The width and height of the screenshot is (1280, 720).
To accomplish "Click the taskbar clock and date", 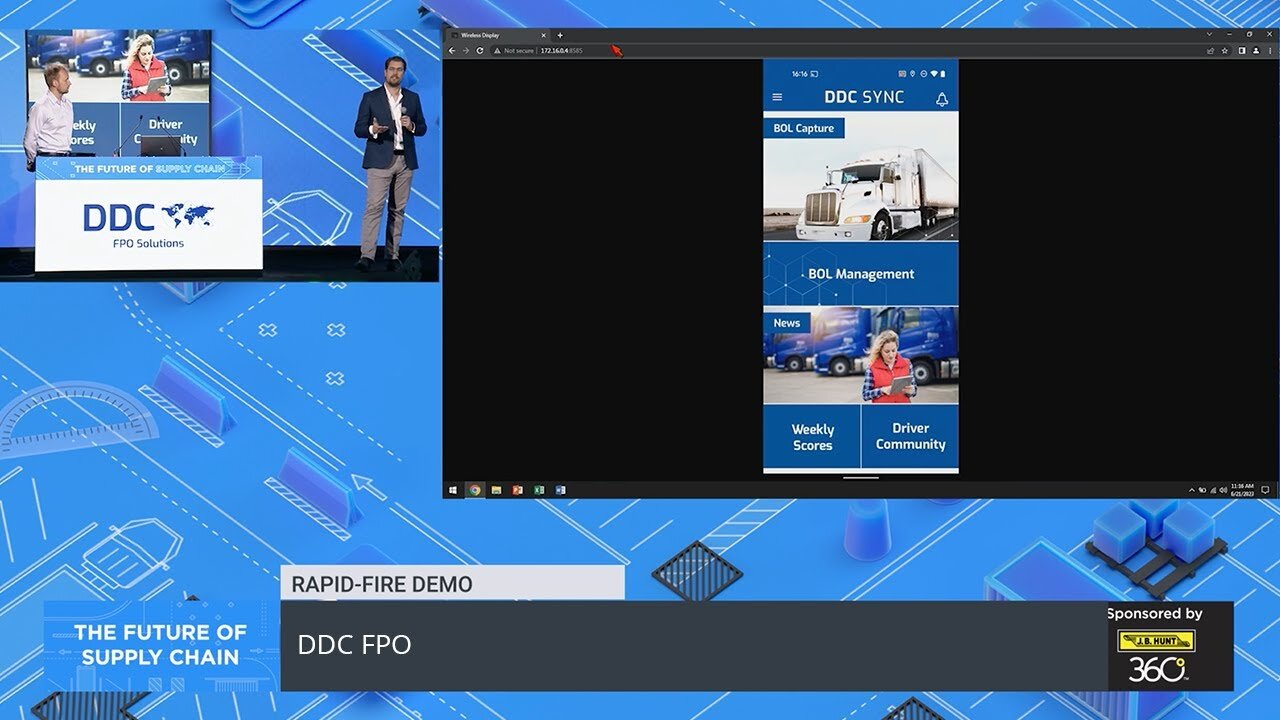I will 1243,490.
